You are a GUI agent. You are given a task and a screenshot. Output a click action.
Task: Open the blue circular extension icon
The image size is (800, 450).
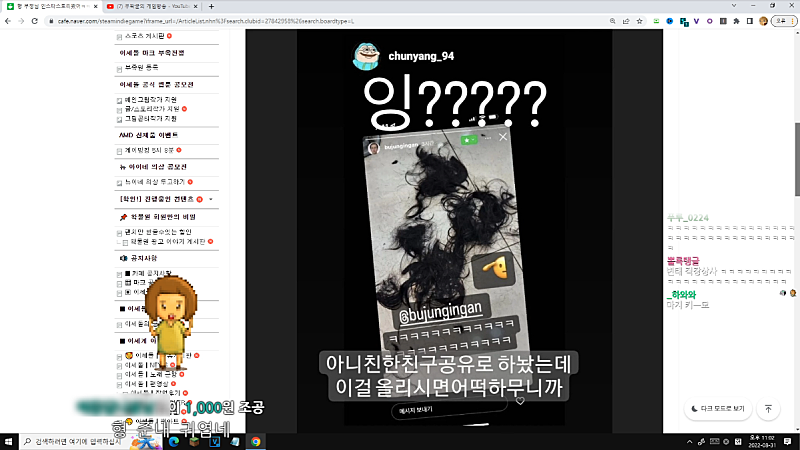pyautogui.click(x=670, y=21)
